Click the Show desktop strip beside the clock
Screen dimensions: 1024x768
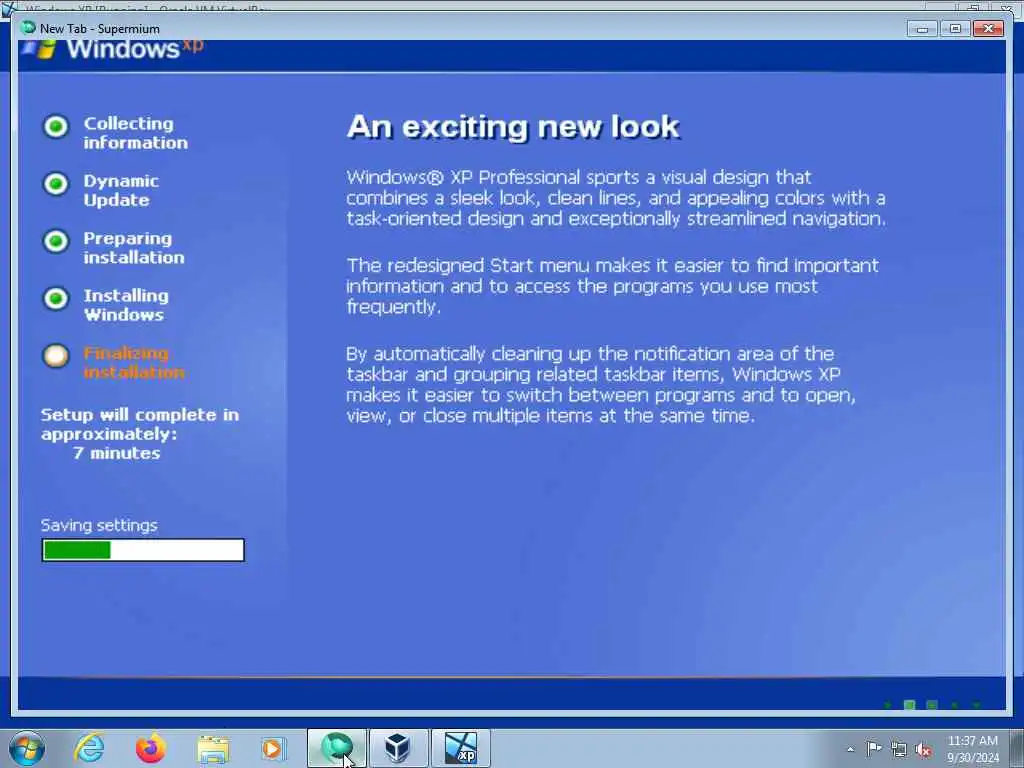(x=1017, y=748)
